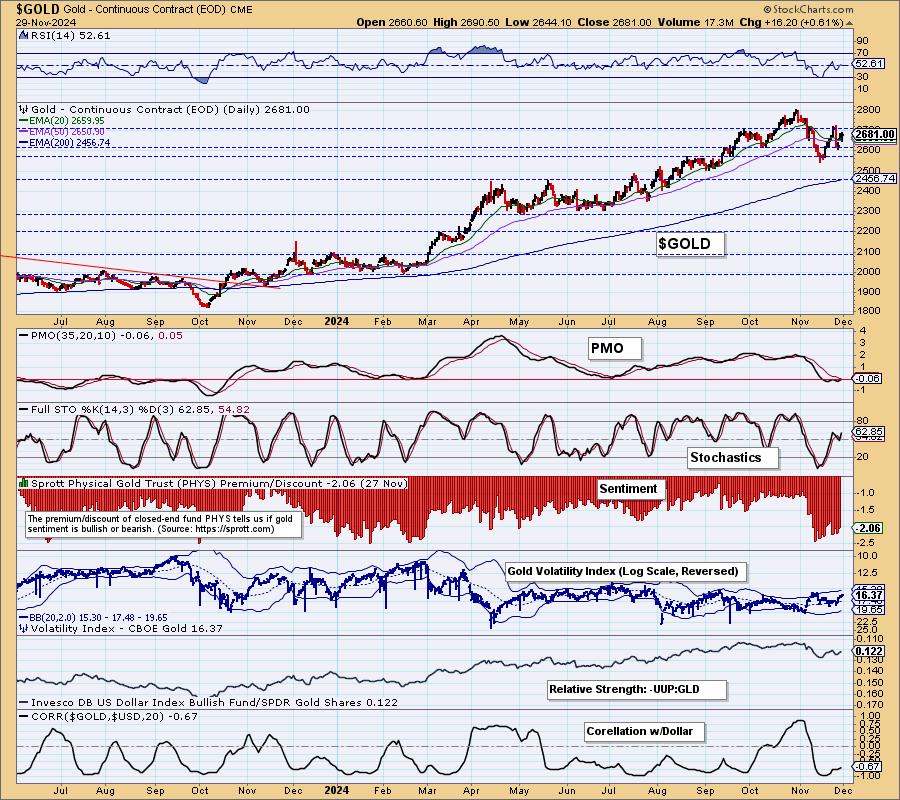
Task: Click the 2024 label on the bottom time axis
Action: [x=336, y=791]
